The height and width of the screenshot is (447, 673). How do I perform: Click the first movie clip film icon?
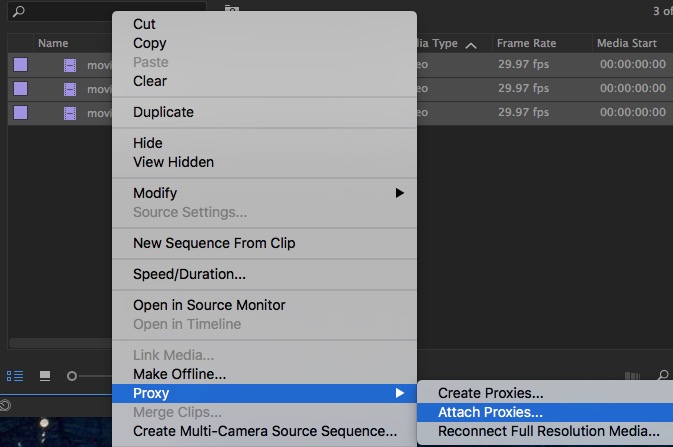click(70, 65)
